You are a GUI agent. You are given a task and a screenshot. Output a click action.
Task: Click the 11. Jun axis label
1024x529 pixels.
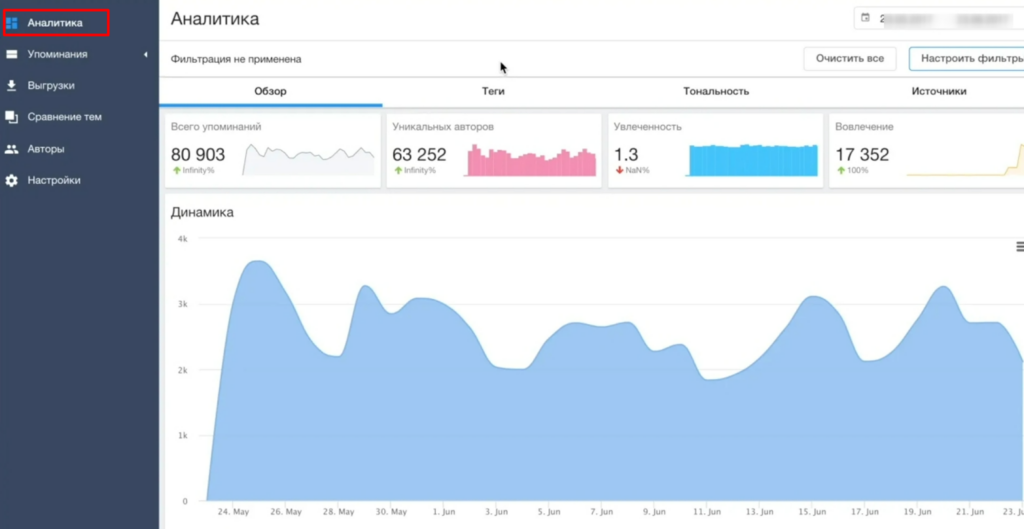[x=707, y=512]
